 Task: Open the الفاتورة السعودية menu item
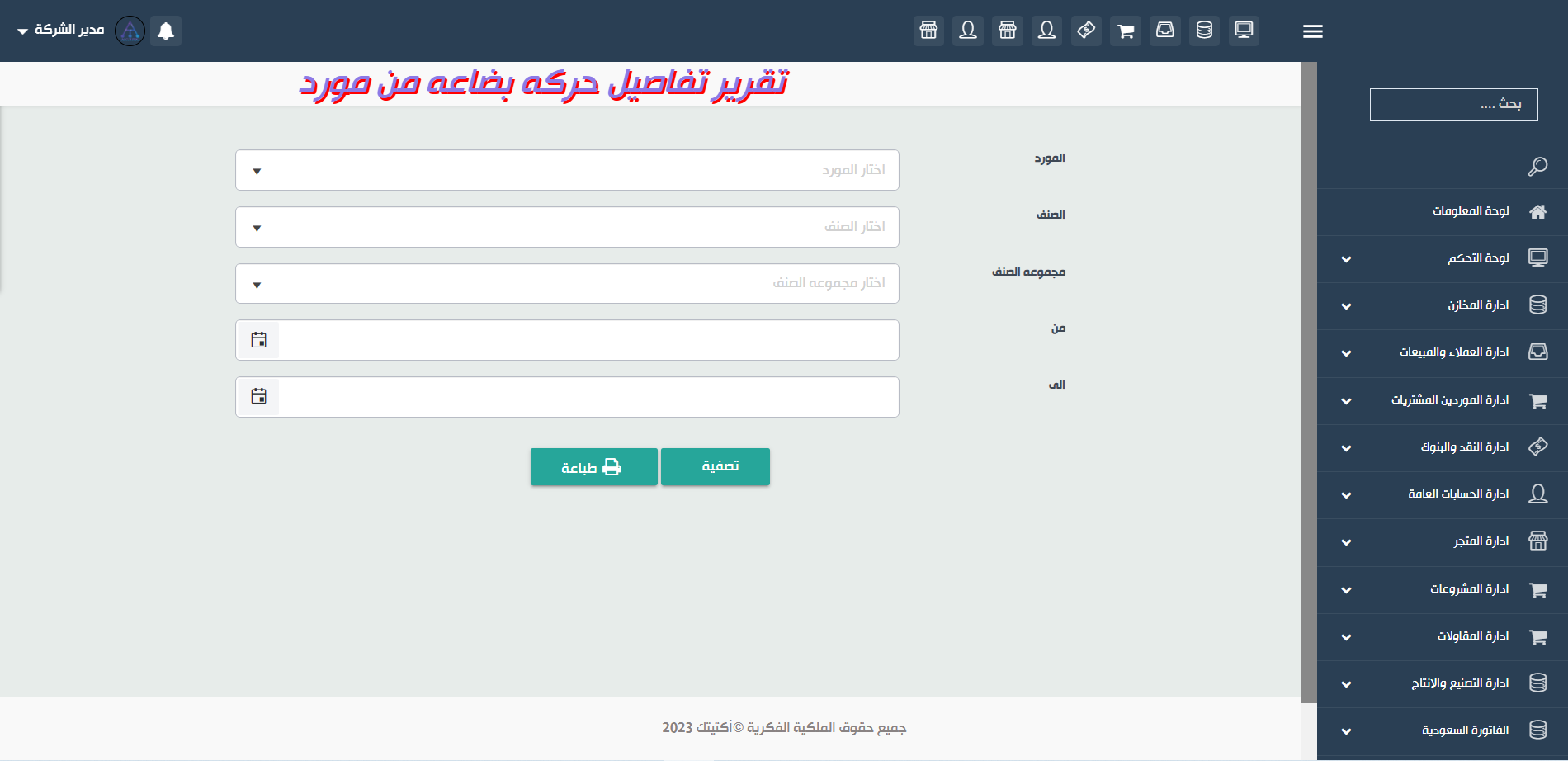tap(1443, 730)
